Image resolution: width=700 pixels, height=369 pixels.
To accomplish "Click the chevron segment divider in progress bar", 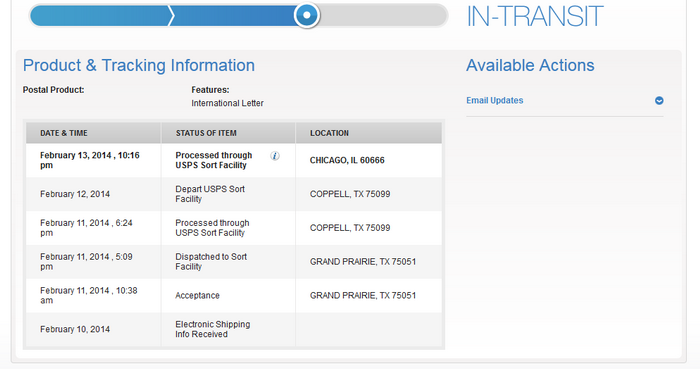I will 171,16.
